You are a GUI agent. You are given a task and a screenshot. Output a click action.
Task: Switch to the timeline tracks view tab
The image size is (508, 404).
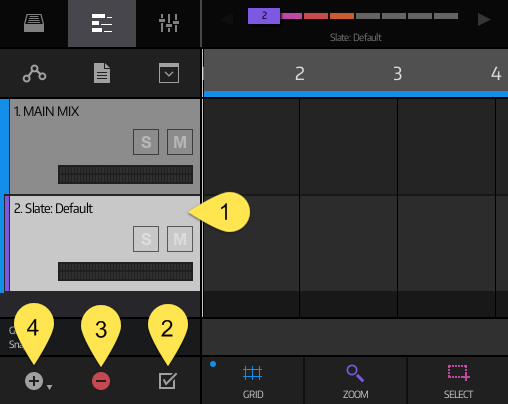(102, 23)
